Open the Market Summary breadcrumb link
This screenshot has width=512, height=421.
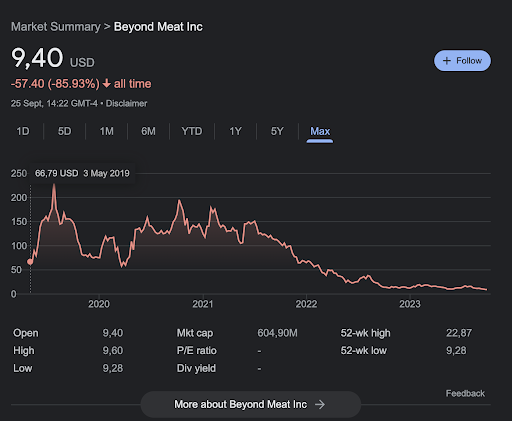pos(55,27)
